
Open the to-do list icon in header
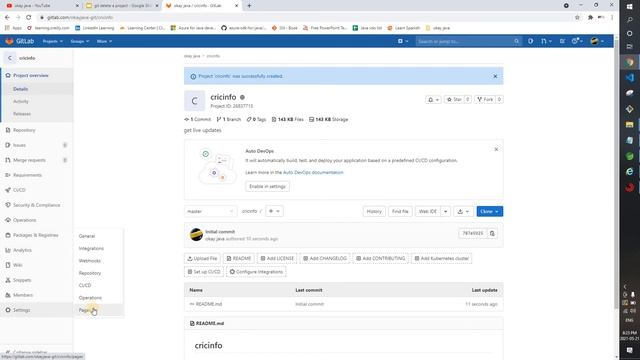tap(562, 41)
